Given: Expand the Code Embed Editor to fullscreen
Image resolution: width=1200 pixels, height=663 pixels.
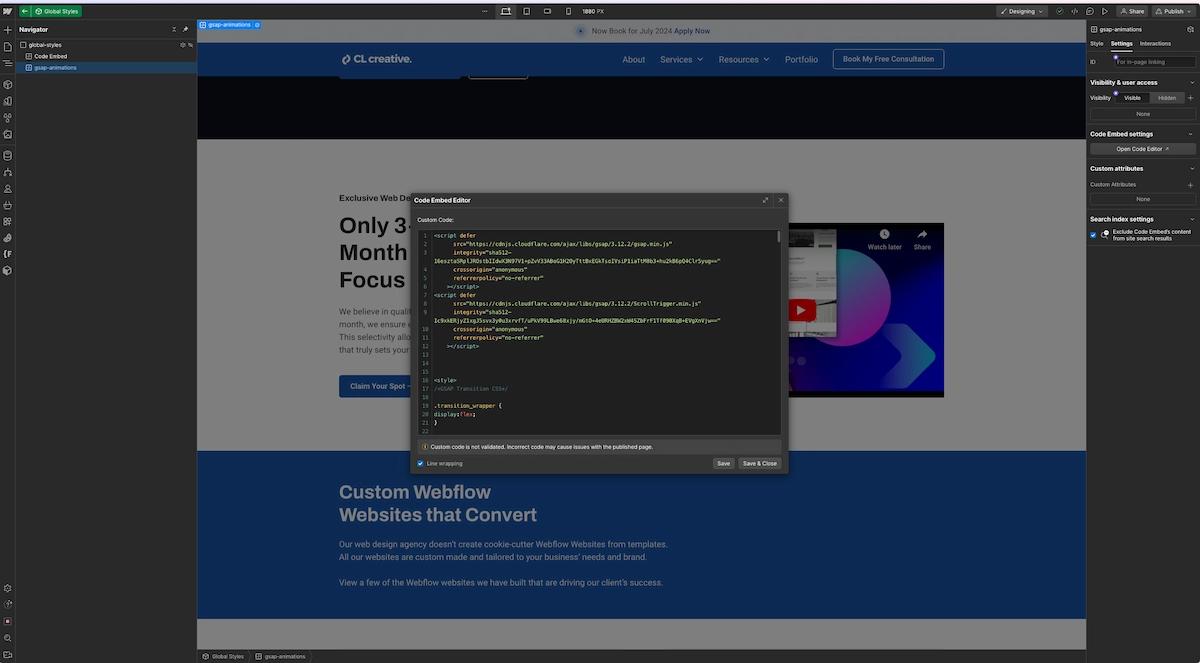Looking at the screenshot, I should click(766, 200).
